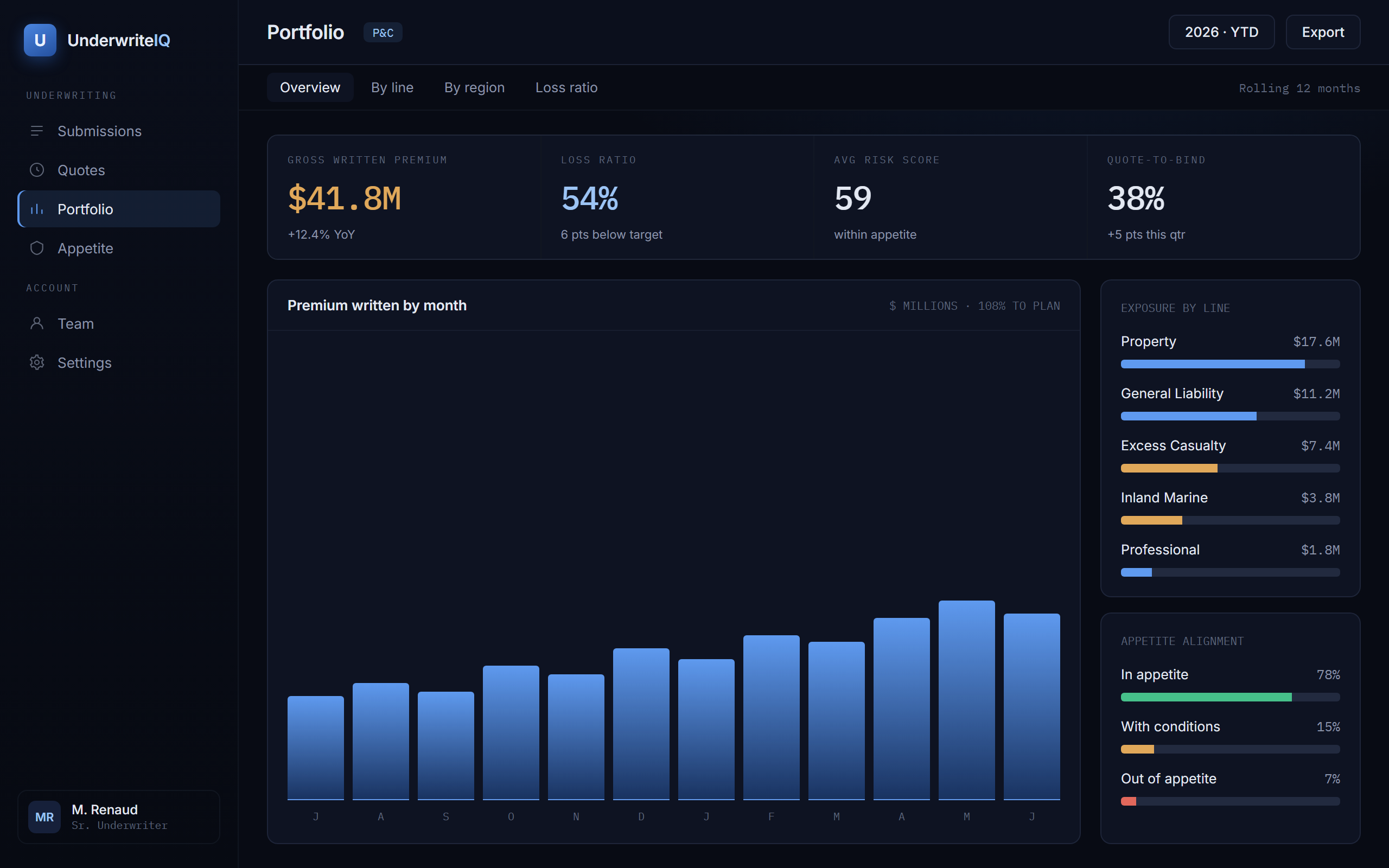Viewport: 1389px width, 868px height.
Task: Click the Excess Casualty exposure bar
Action: pyautogui.click(x=1231, y=468)
